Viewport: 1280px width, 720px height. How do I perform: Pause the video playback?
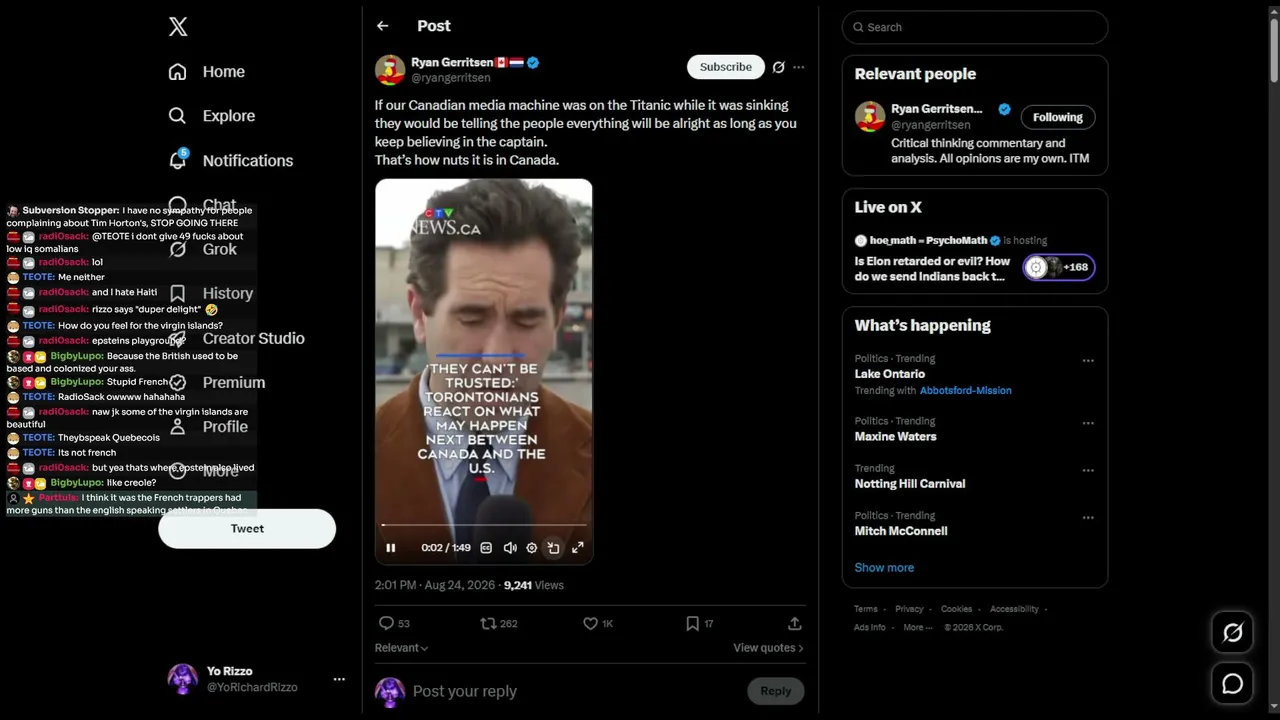391,548
